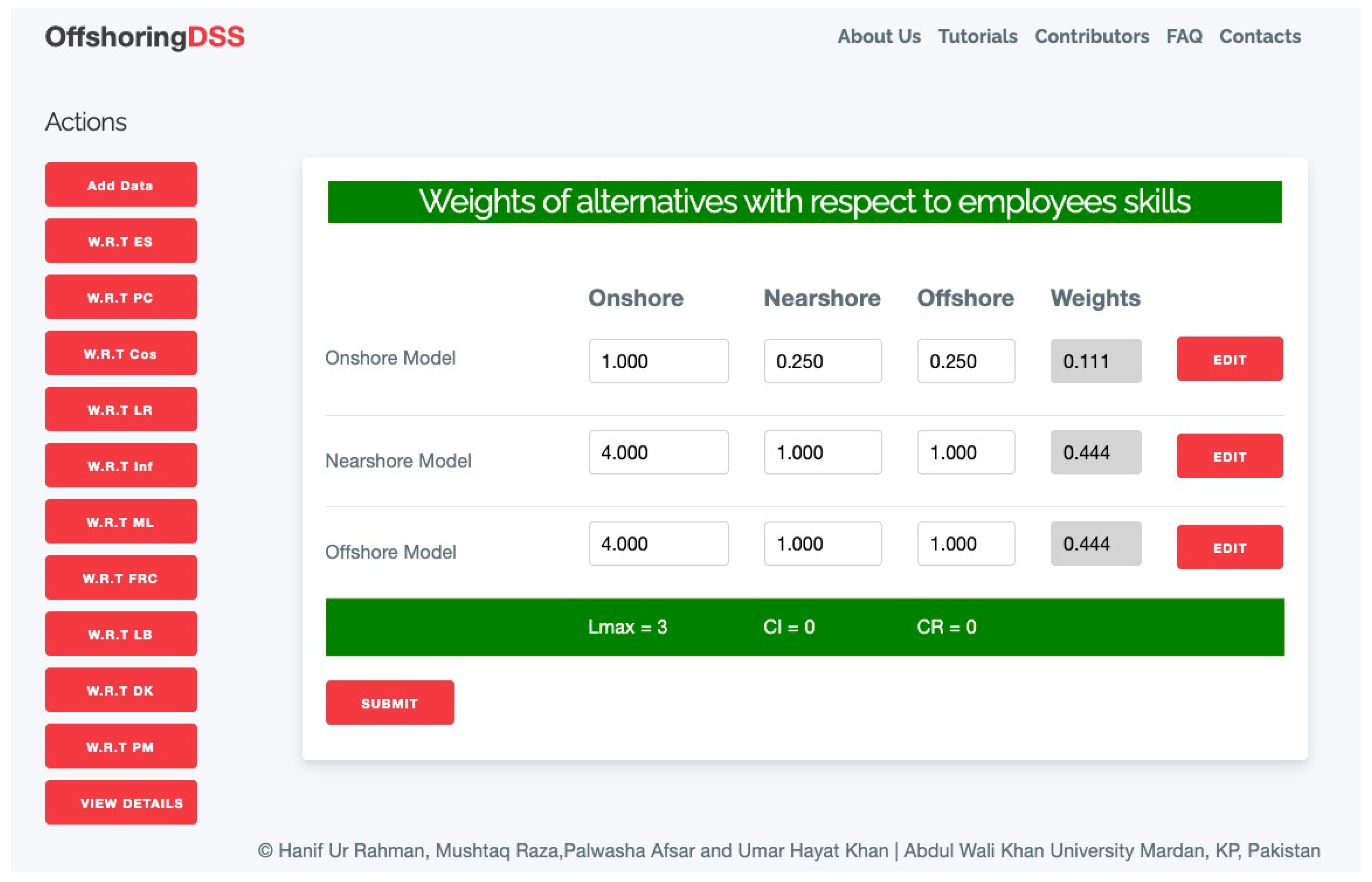Click the W.R.T PM button

tap(121, 746)
